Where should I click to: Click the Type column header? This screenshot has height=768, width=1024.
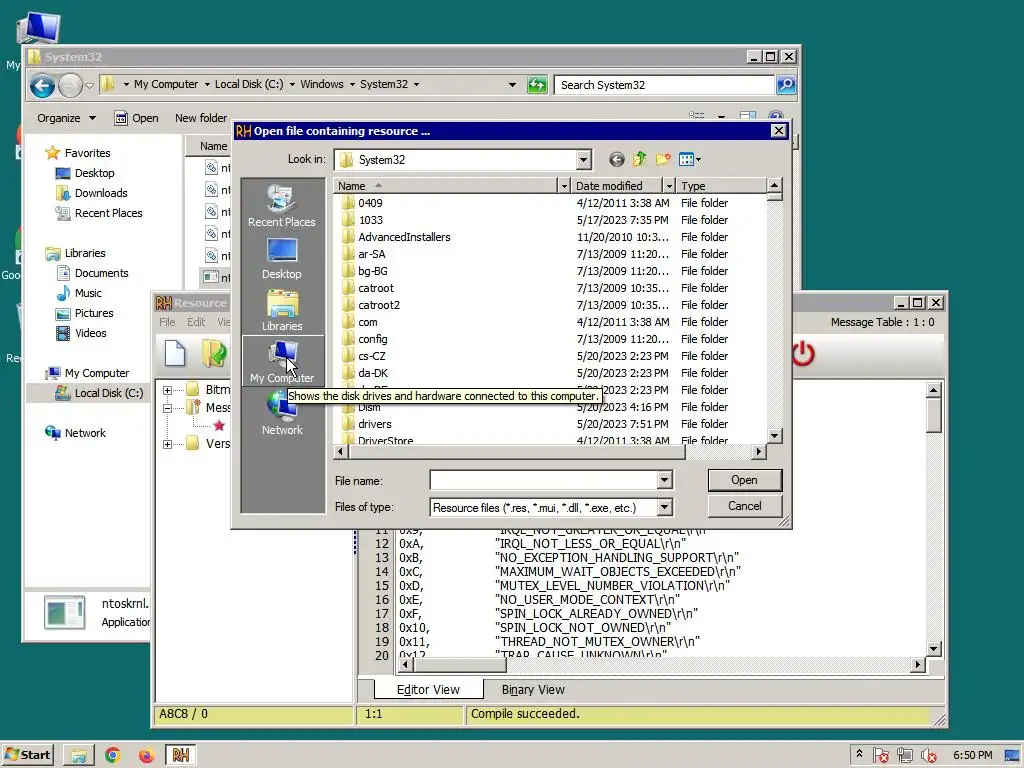(x=720, y=186)
